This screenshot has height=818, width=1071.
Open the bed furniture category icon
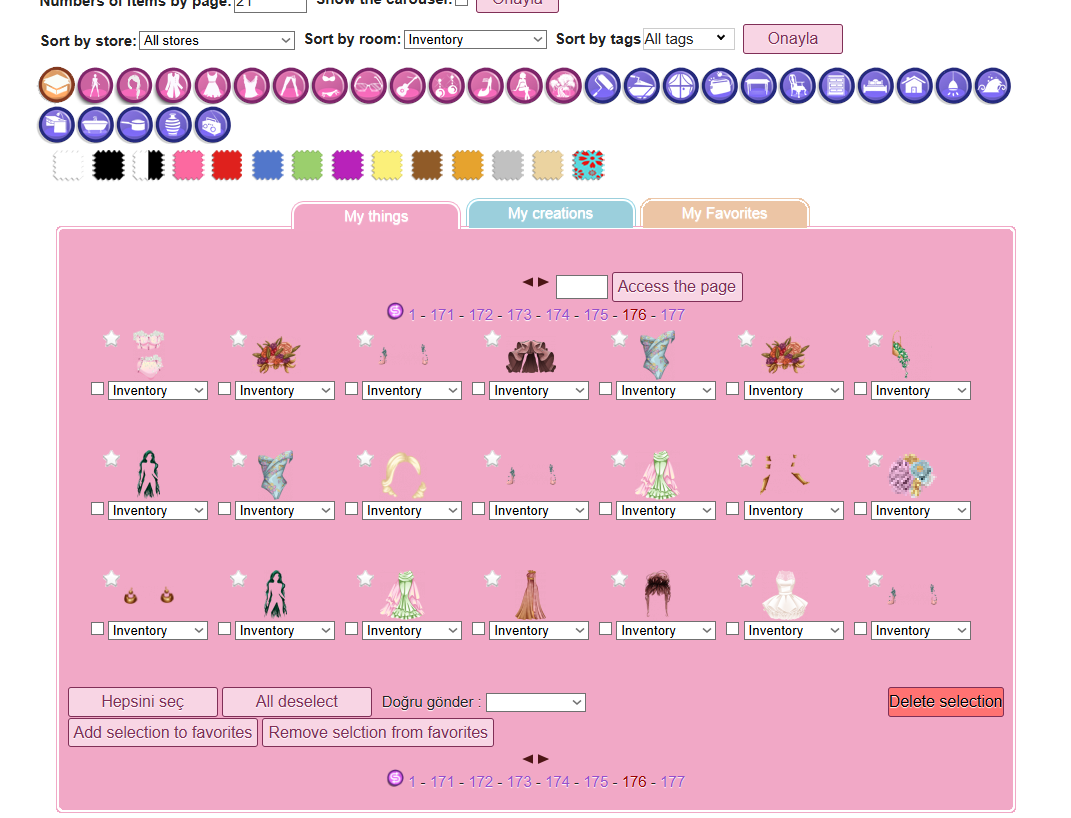pyautogui.click(x=876, y=86)
